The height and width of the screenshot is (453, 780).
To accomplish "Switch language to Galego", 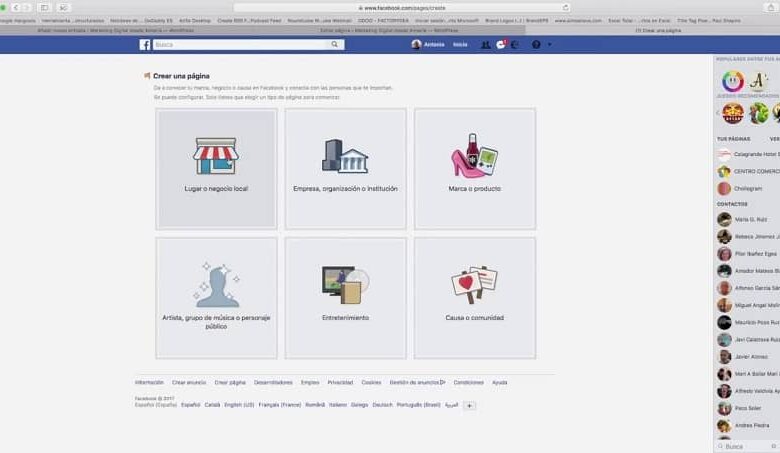I will tap(359, 405).
